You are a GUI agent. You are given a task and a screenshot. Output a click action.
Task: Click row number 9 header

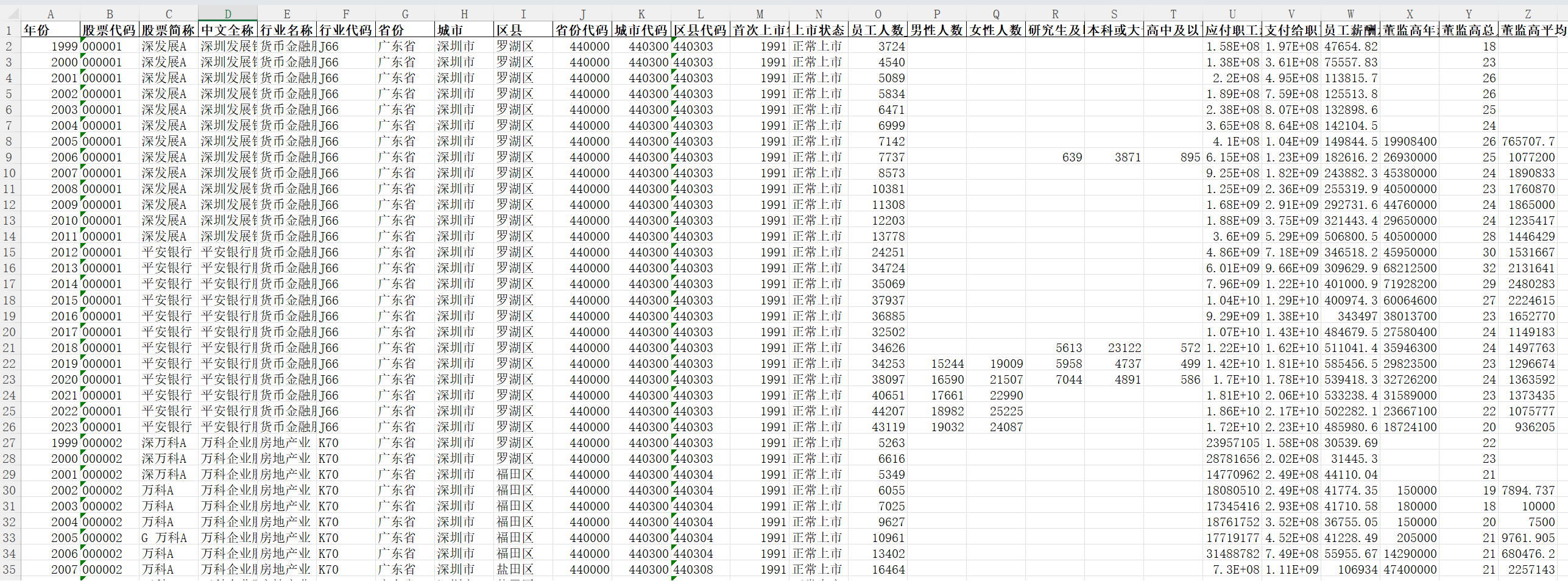(x=9, y=157)
